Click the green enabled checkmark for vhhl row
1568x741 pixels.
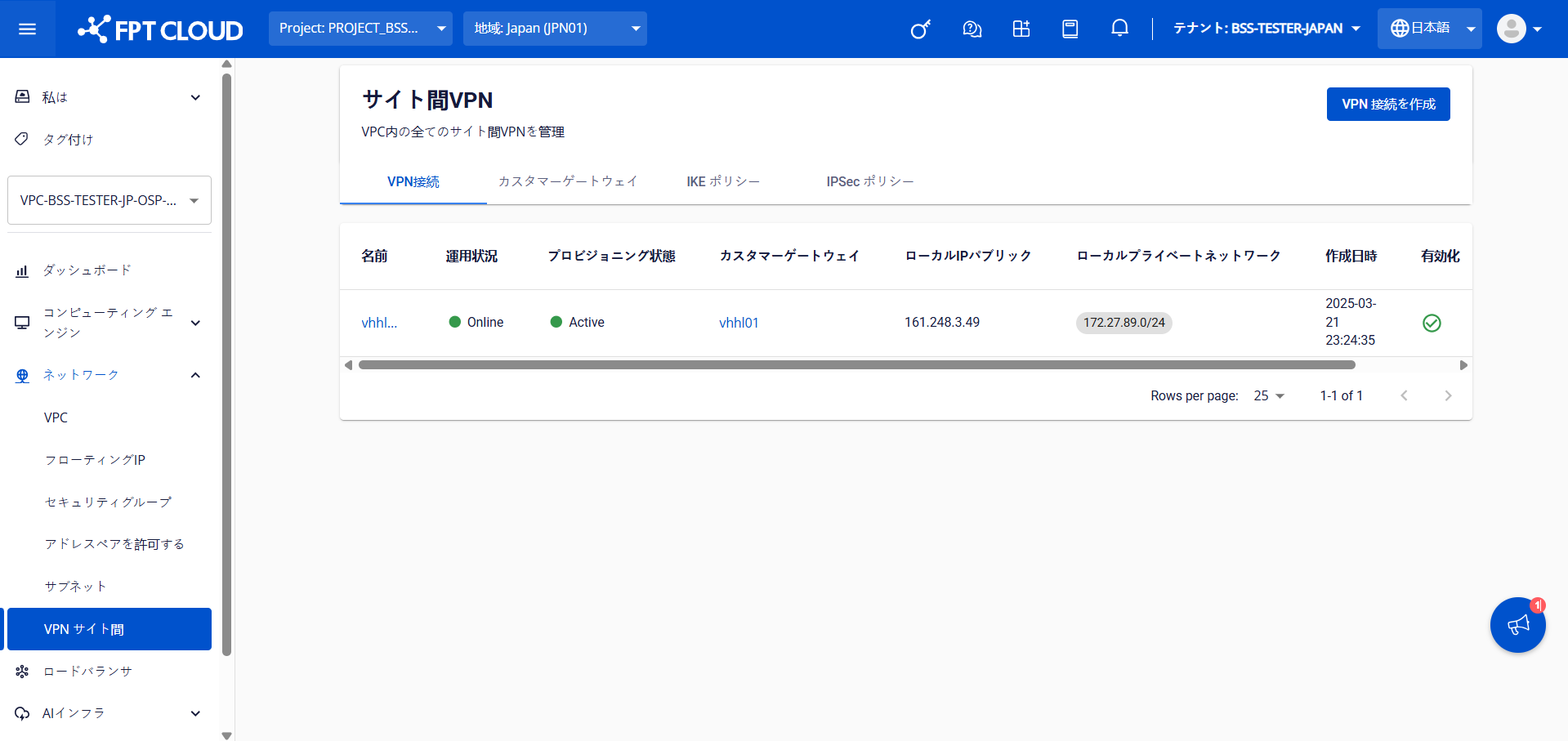coord(1432,323)
